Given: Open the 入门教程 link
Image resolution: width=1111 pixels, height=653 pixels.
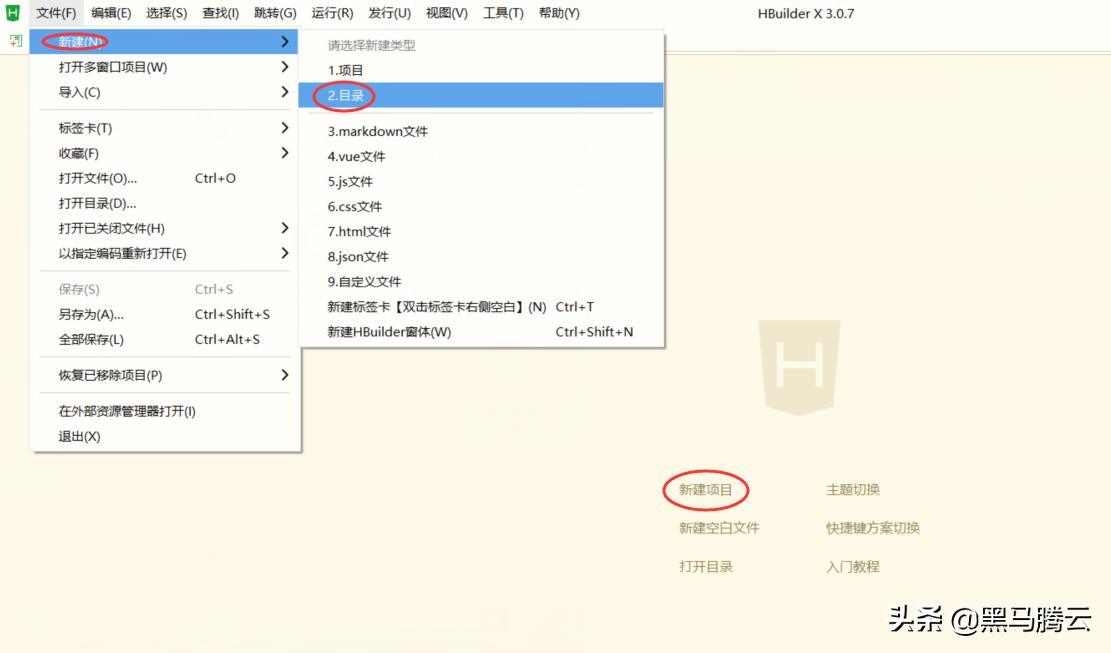Looking at the screenshot, I should (x=853, y=567).
